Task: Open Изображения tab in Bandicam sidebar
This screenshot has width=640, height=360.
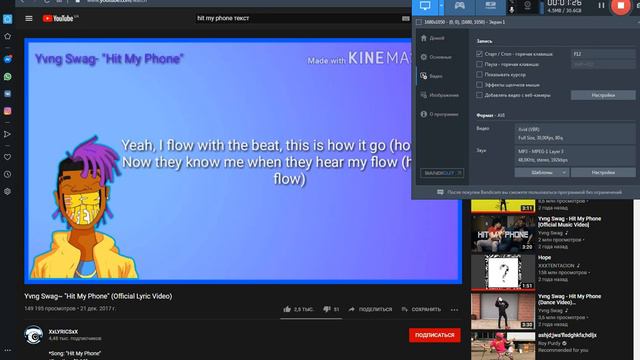Action: pyautogui.click(x=440, y=95)
